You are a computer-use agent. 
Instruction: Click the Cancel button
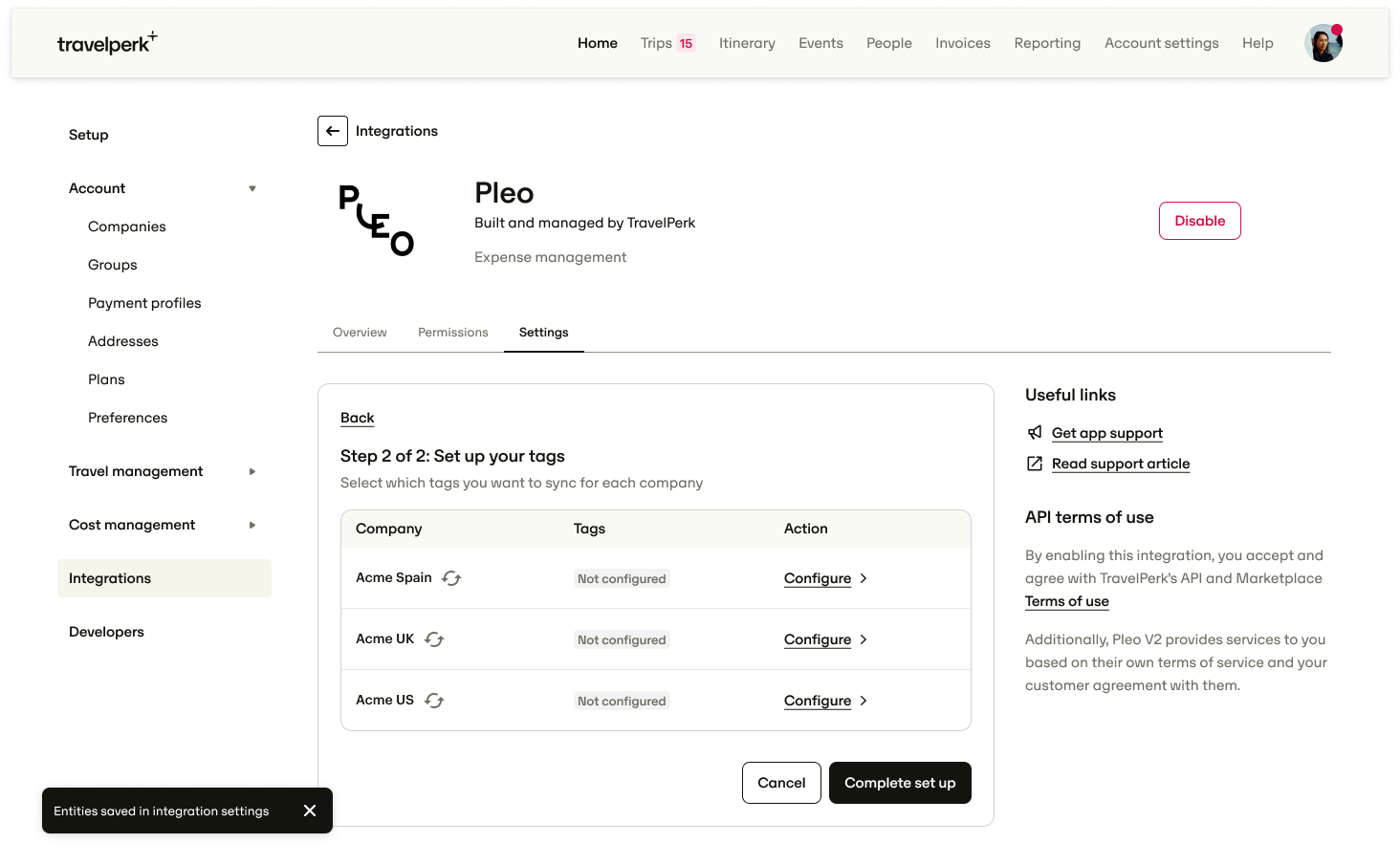[781, 783]
